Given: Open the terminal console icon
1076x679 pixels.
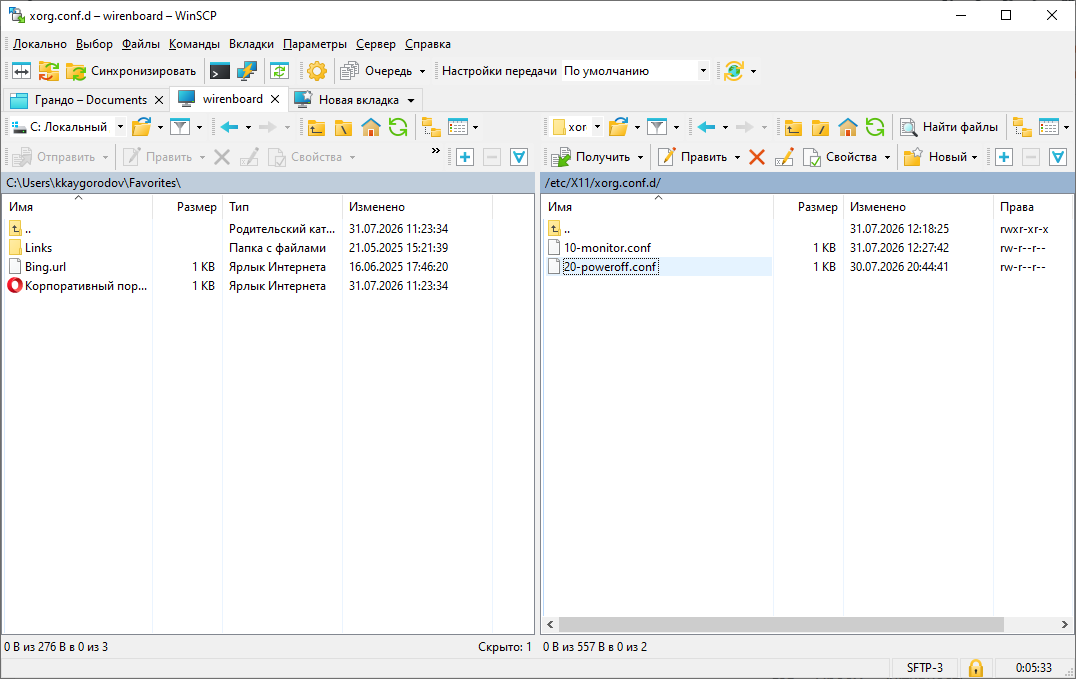Looking at the screenshot, I should tap(220, 71).
